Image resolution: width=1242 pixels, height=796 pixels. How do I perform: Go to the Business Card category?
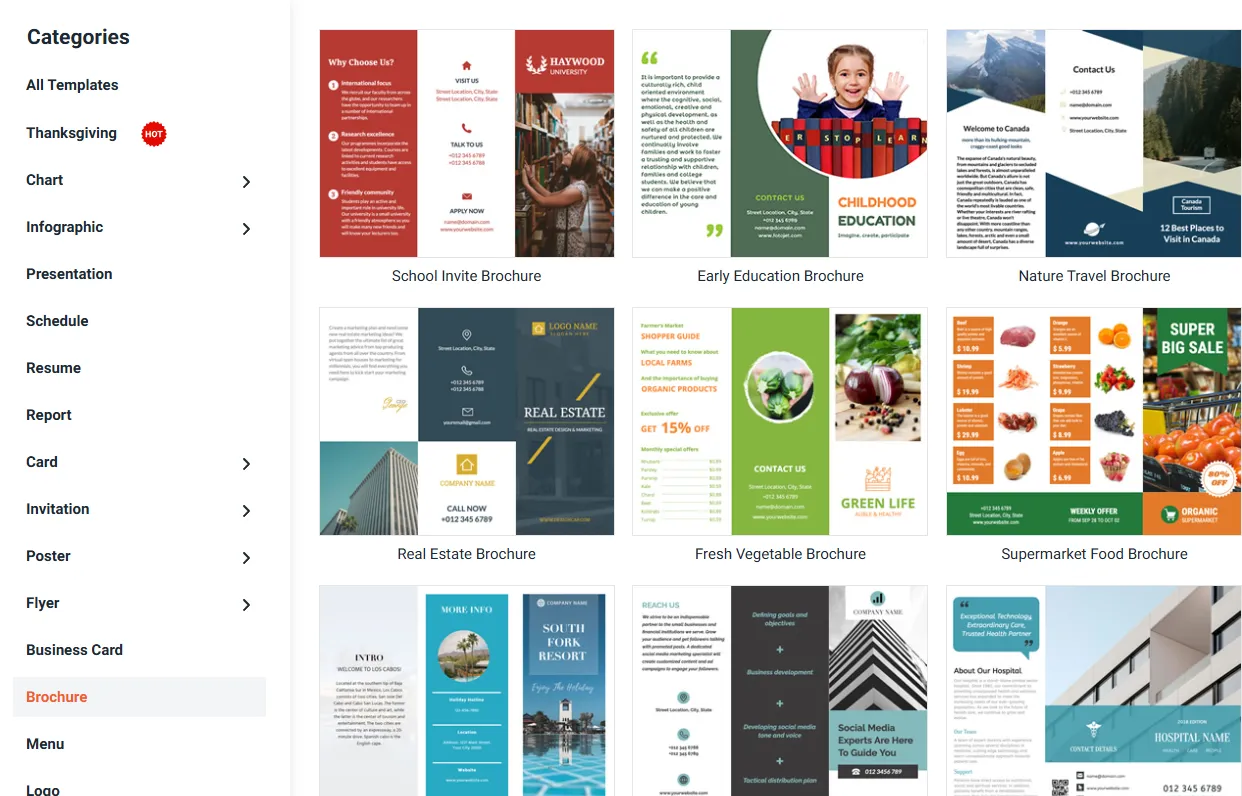pyautogui.click(x=74, y=650)
